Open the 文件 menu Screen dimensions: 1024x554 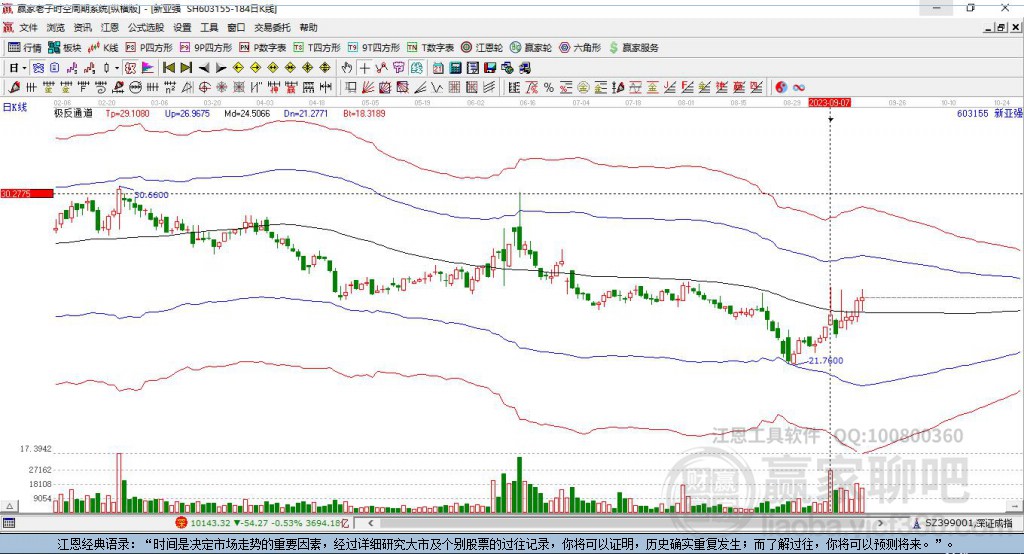29,27
